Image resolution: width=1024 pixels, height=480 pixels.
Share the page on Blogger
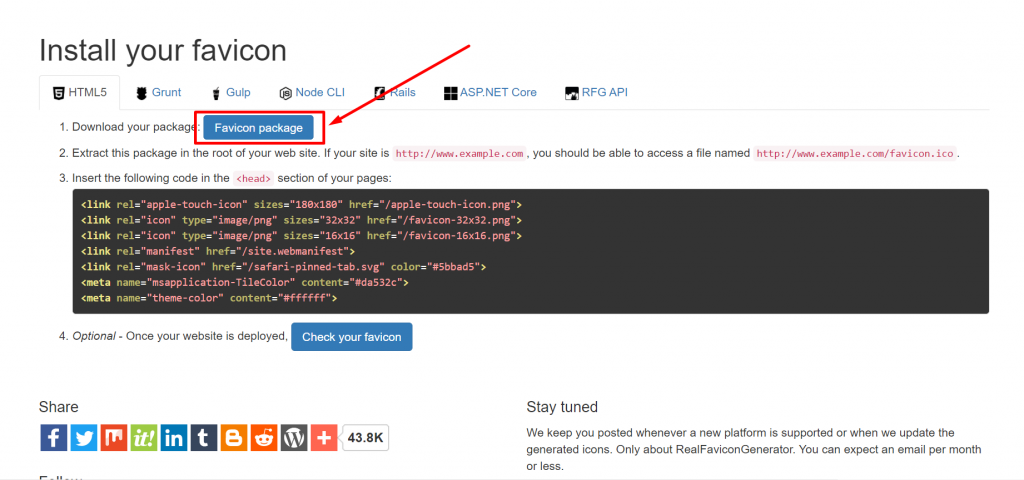click(x=234, y=438)
